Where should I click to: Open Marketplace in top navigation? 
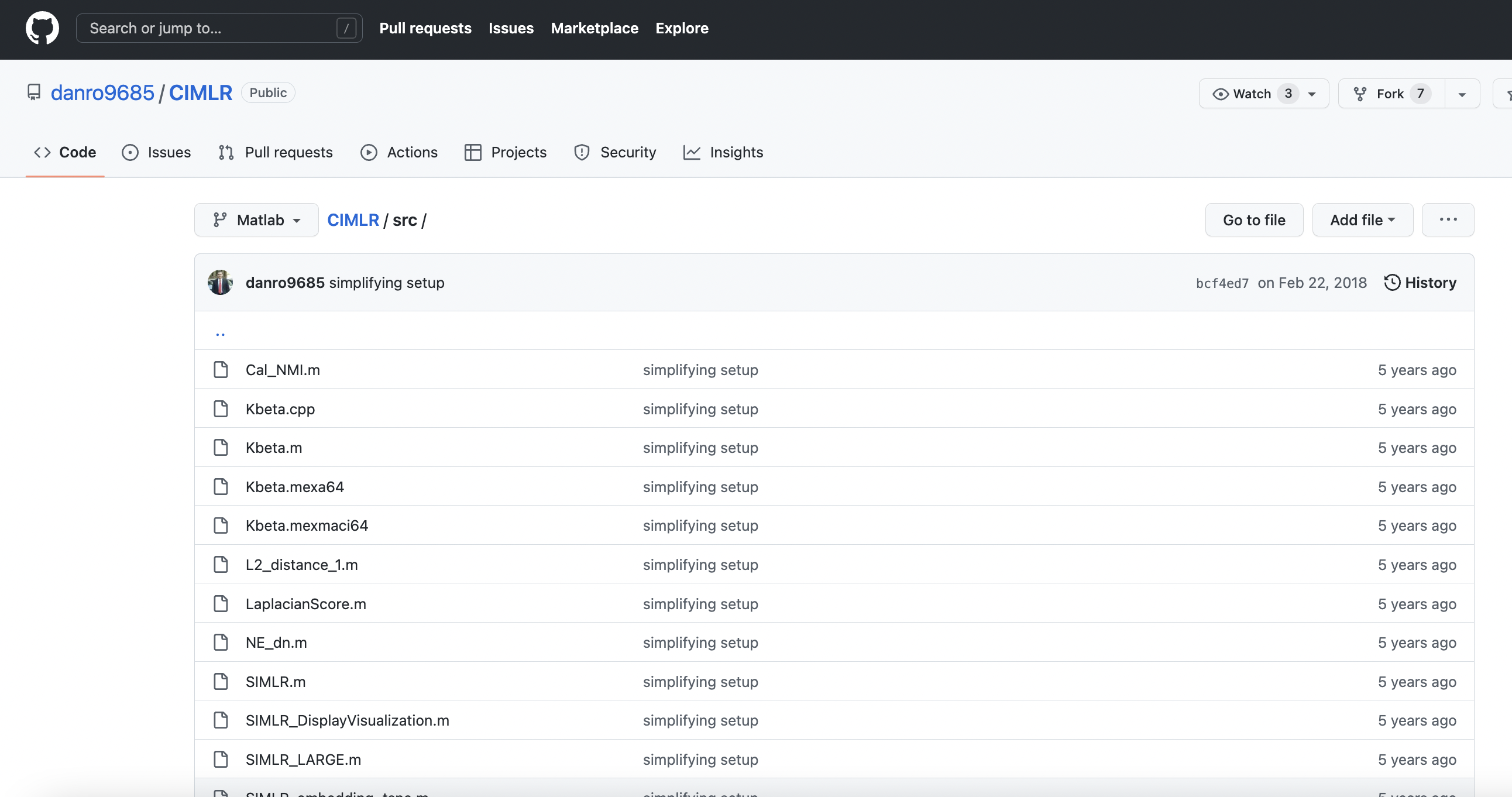point(594,28)
